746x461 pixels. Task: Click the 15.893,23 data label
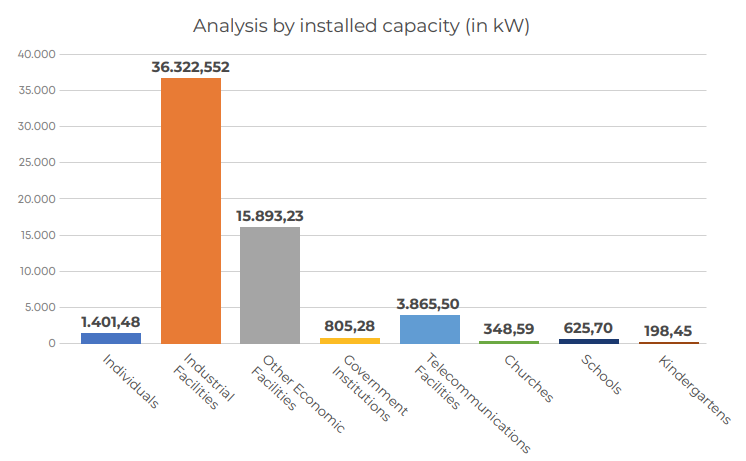point(270,215)
